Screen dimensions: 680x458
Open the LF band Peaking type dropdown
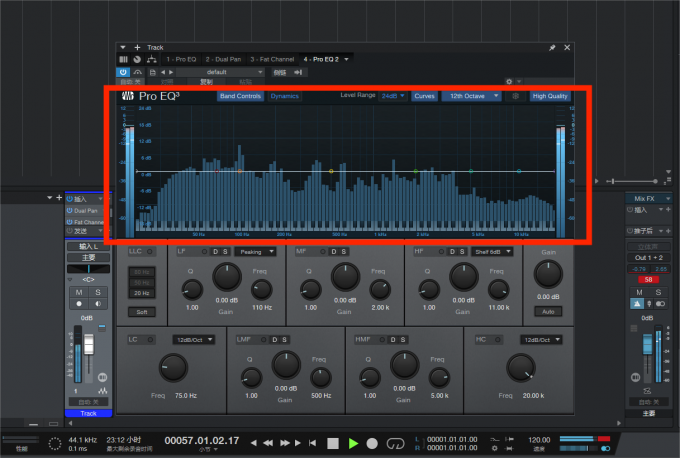point(254,252)
